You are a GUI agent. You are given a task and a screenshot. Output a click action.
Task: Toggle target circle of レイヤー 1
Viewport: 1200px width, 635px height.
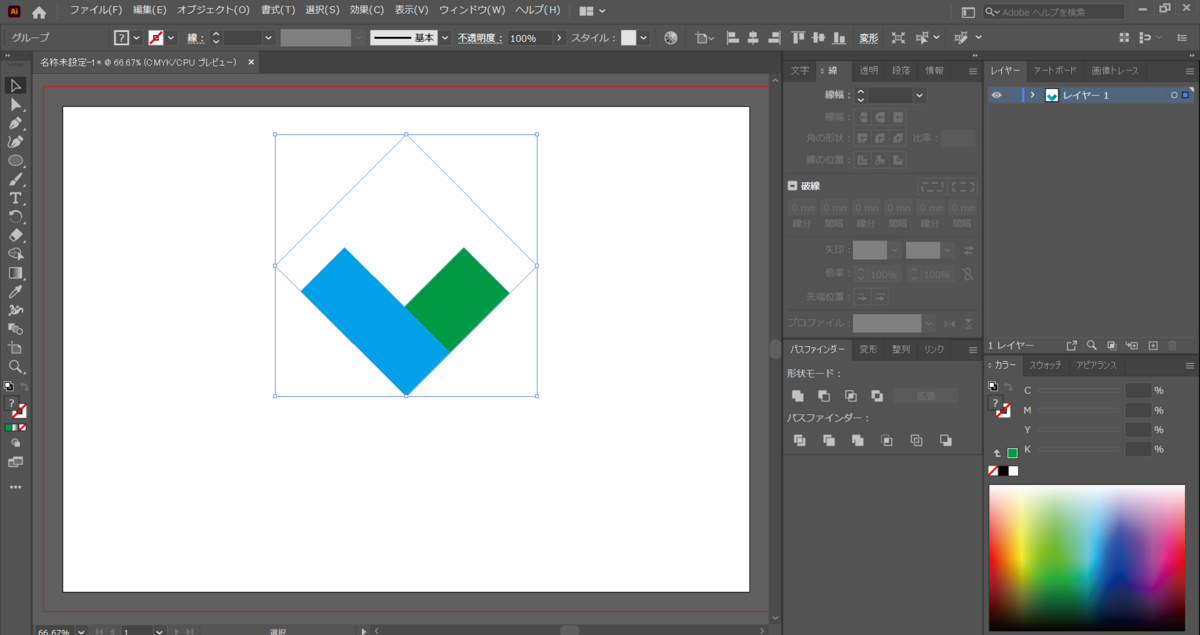coord(1174,95)
